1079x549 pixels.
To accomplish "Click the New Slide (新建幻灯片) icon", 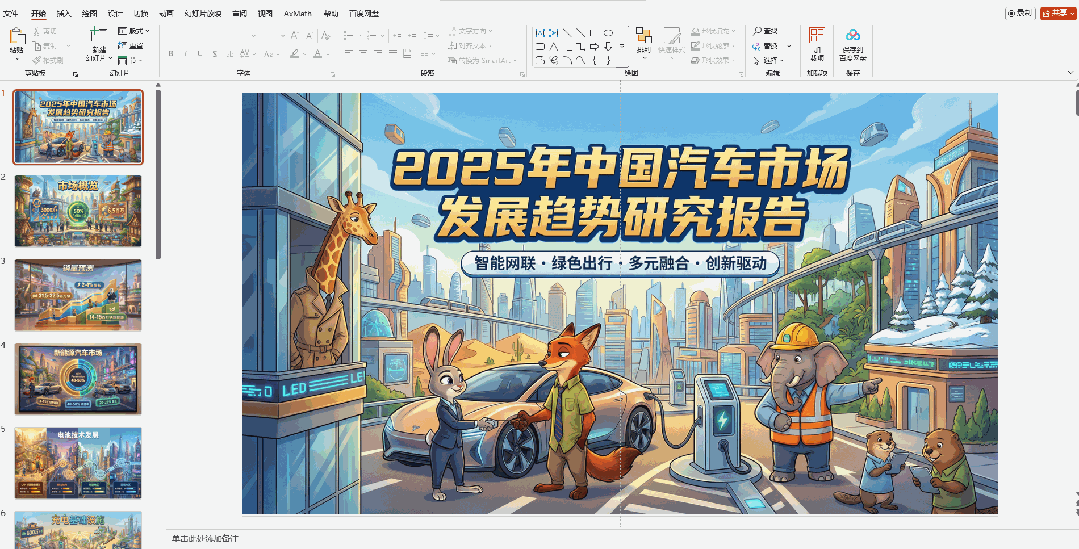I will pyautogui.click(x=98, y=36).
